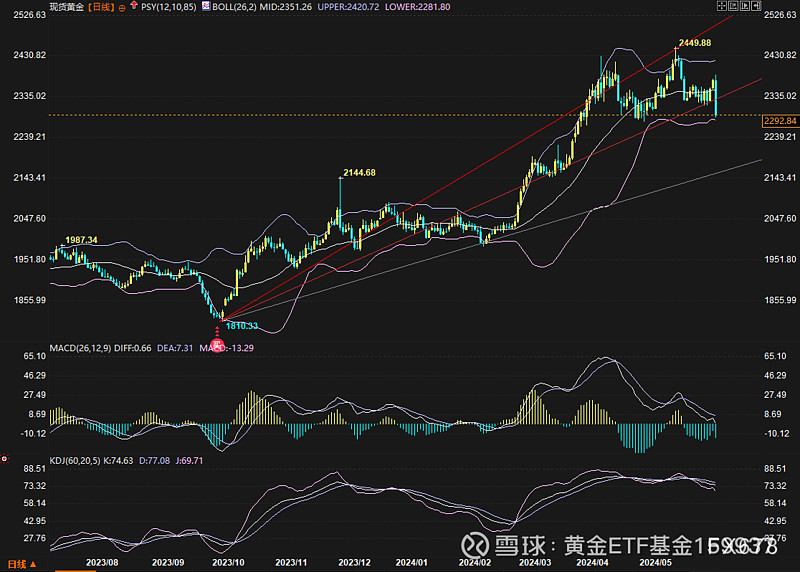
Task: Select the 2024/04 date on the time axis
Action: [x=592, y=563]
